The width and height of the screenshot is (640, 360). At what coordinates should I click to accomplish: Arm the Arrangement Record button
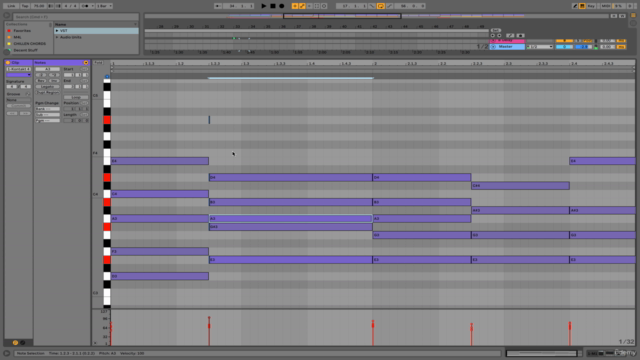(282, 6)
